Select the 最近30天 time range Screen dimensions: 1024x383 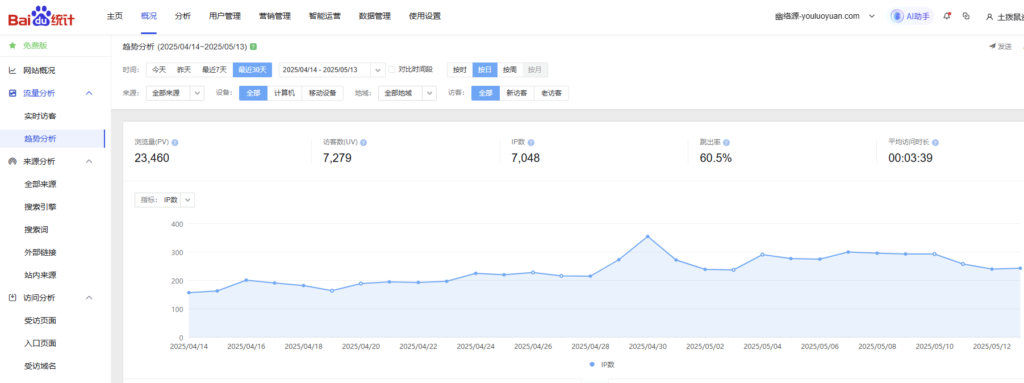252,70
